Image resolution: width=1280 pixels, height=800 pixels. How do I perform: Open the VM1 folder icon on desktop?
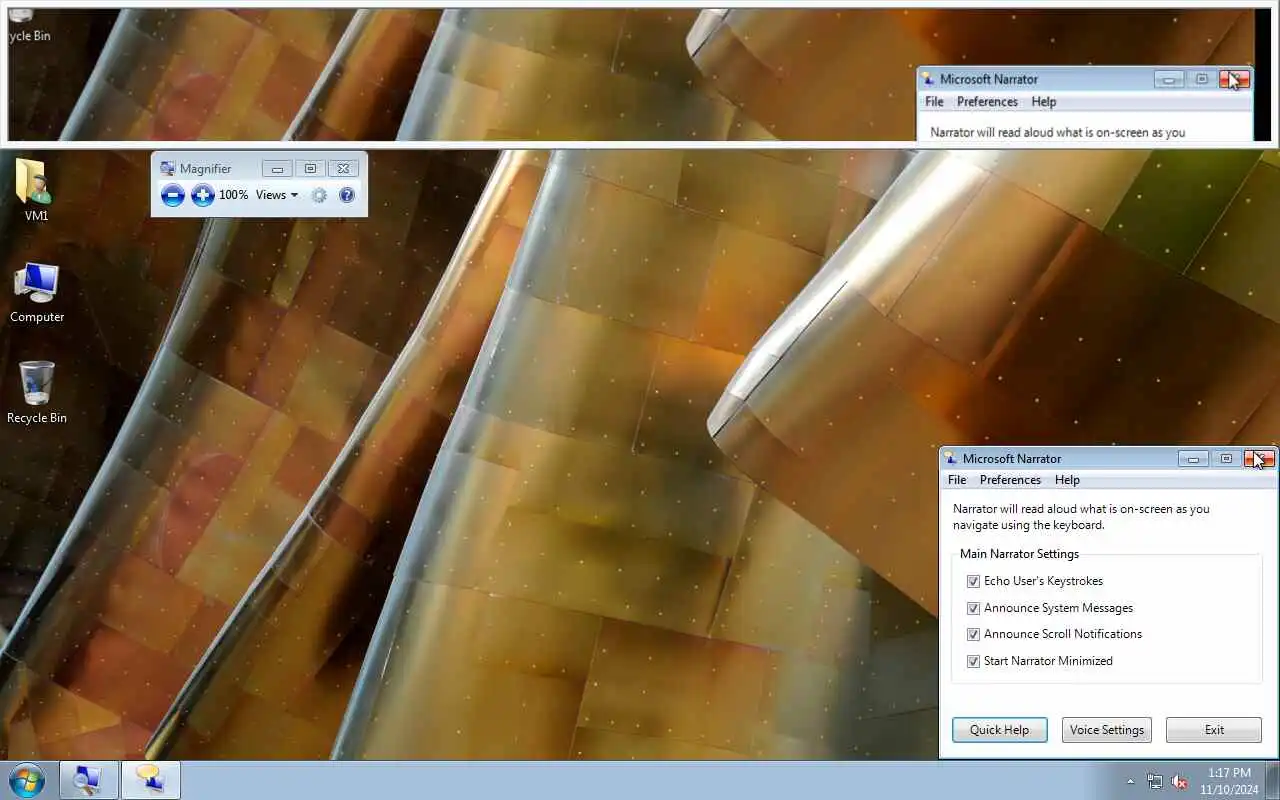(x=36, y=190)
